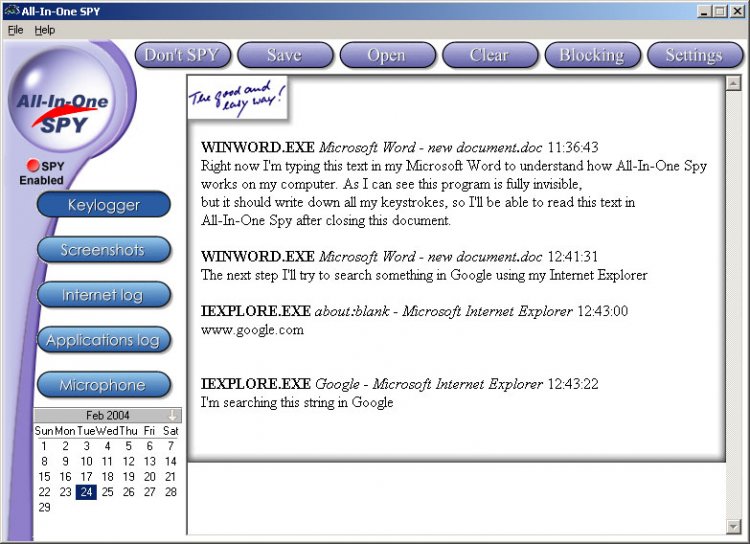Screen dimensions: 750x544
Task: Click the 'I'm searching this string in Google' line
Action: 297,402
